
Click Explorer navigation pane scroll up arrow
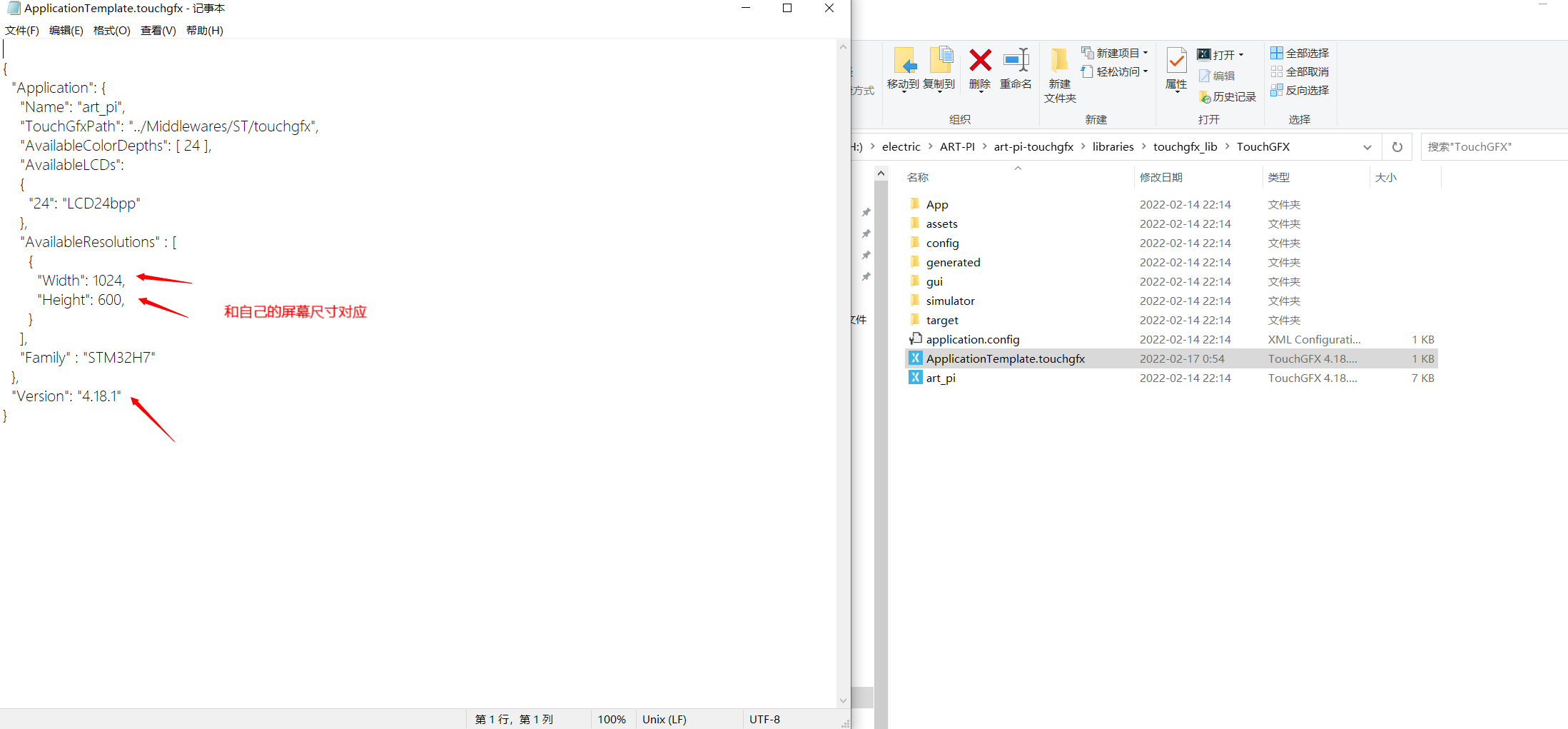click(881, 174)
